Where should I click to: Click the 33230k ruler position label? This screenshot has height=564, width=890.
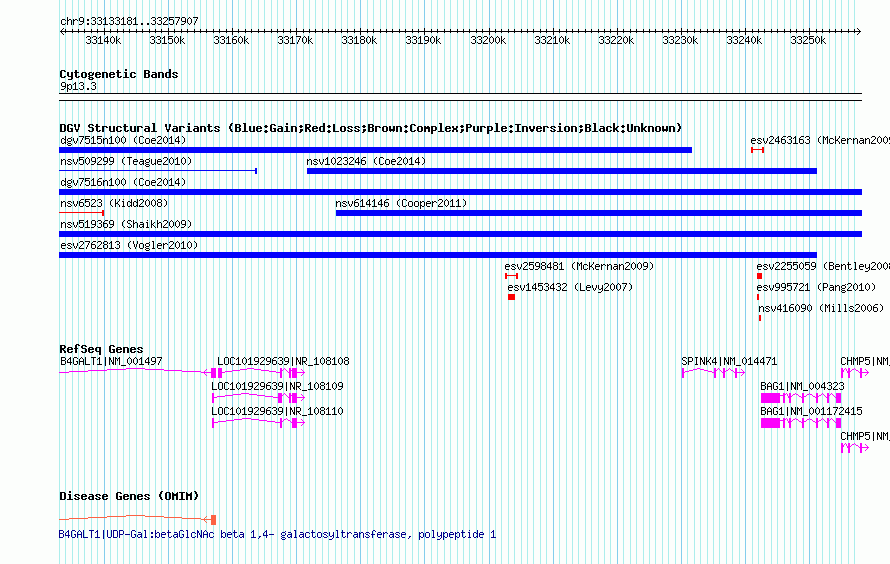click(x=680, y=40)
